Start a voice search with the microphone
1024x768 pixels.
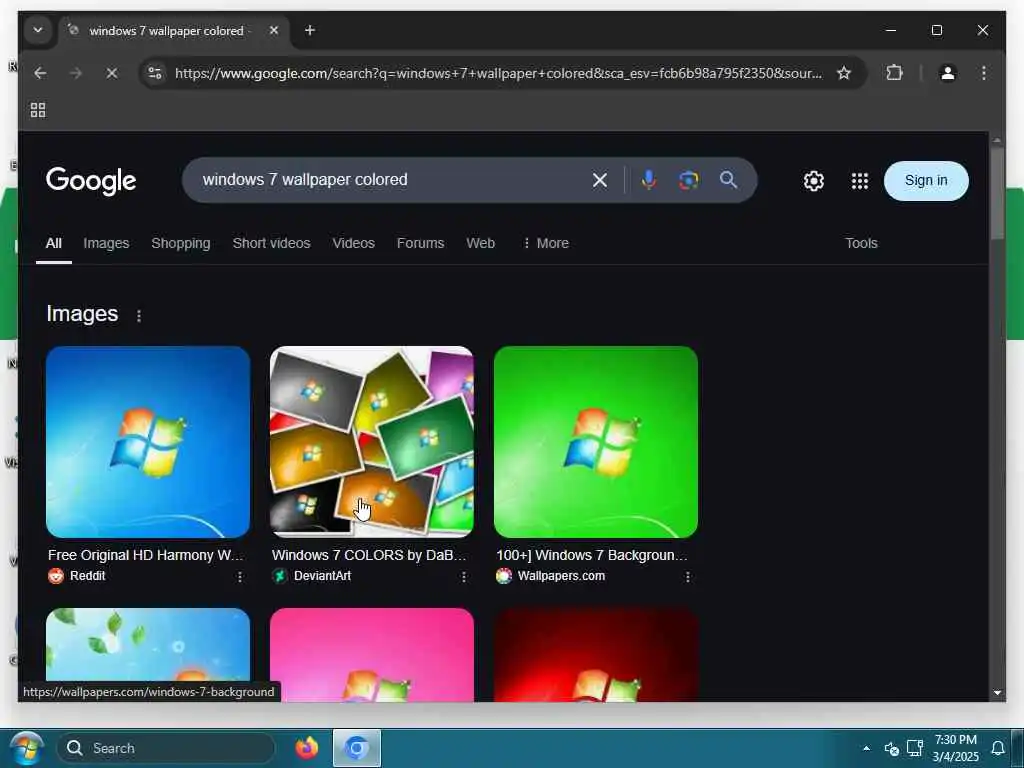coord(648,180)
